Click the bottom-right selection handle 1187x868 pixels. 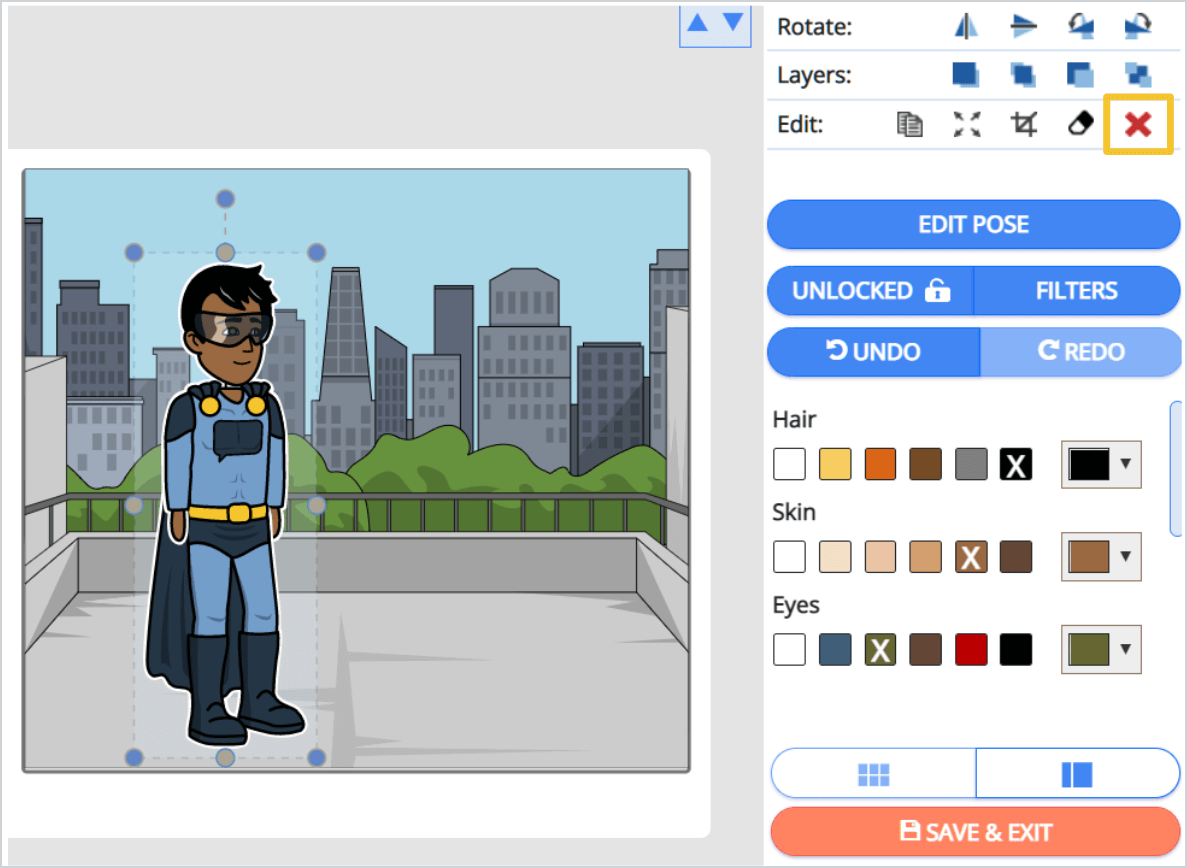316,758
